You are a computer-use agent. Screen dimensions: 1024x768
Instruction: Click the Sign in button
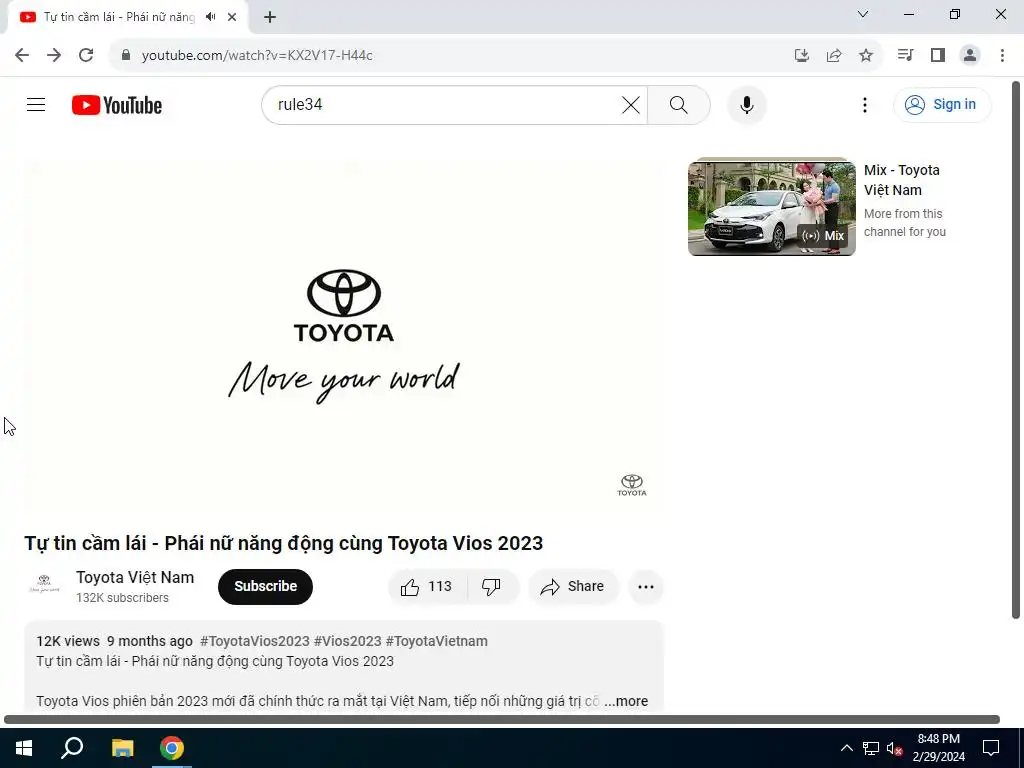click(x=942, y=104)
